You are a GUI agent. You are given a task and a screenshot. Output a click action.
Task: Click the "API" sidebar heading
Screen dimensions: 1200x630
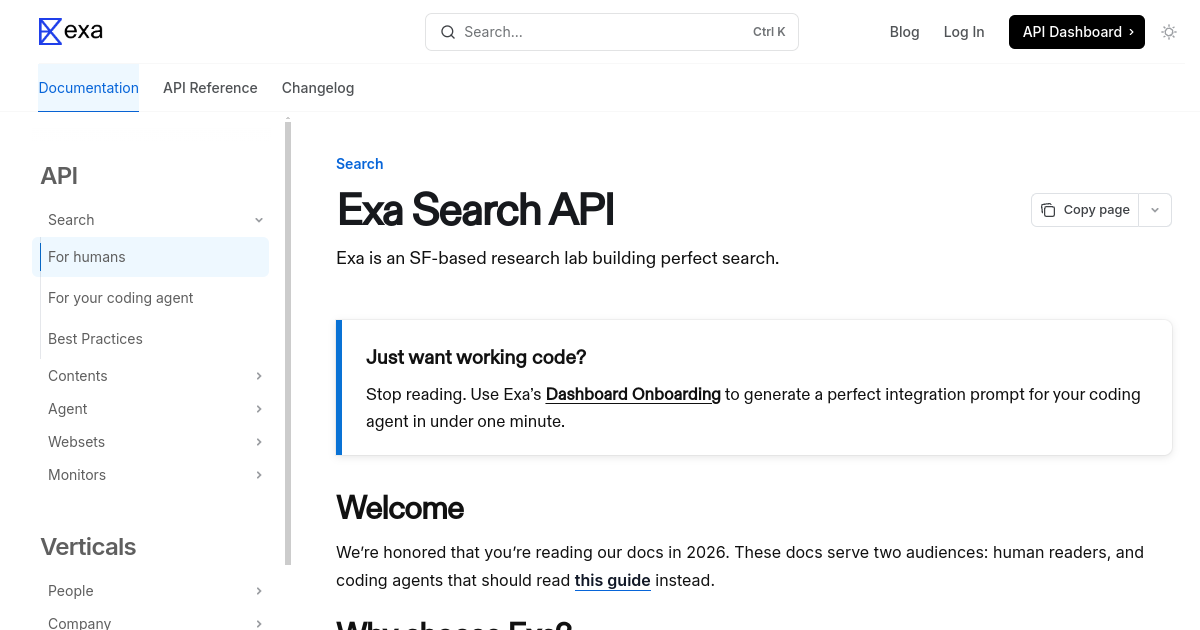[59, 176]
